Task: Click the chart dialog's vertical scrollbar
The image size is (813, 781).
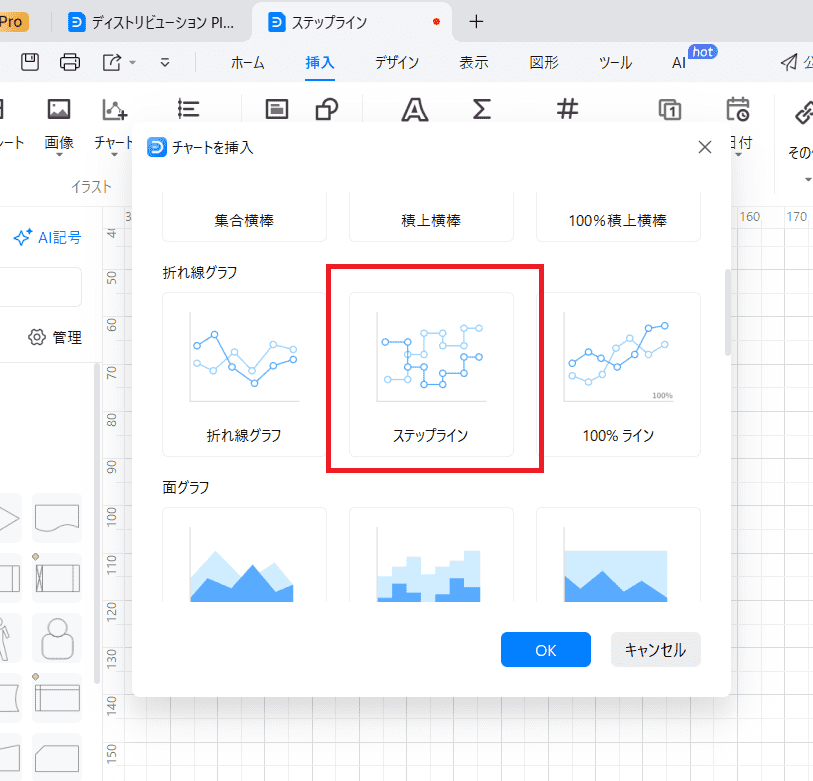Action: coord(727,310)
